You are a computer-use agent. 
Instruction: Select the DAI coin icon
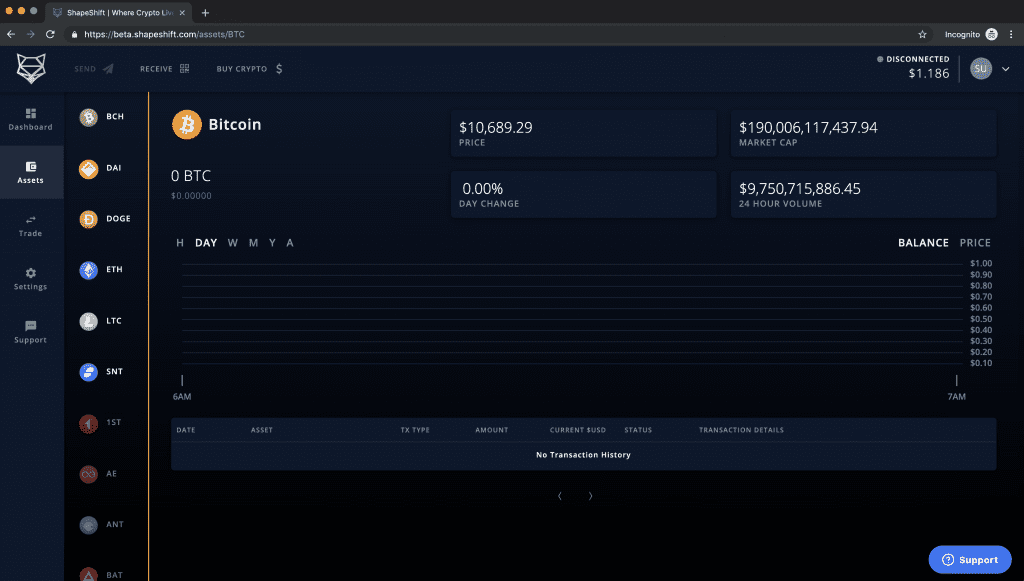tap(88, 168)
